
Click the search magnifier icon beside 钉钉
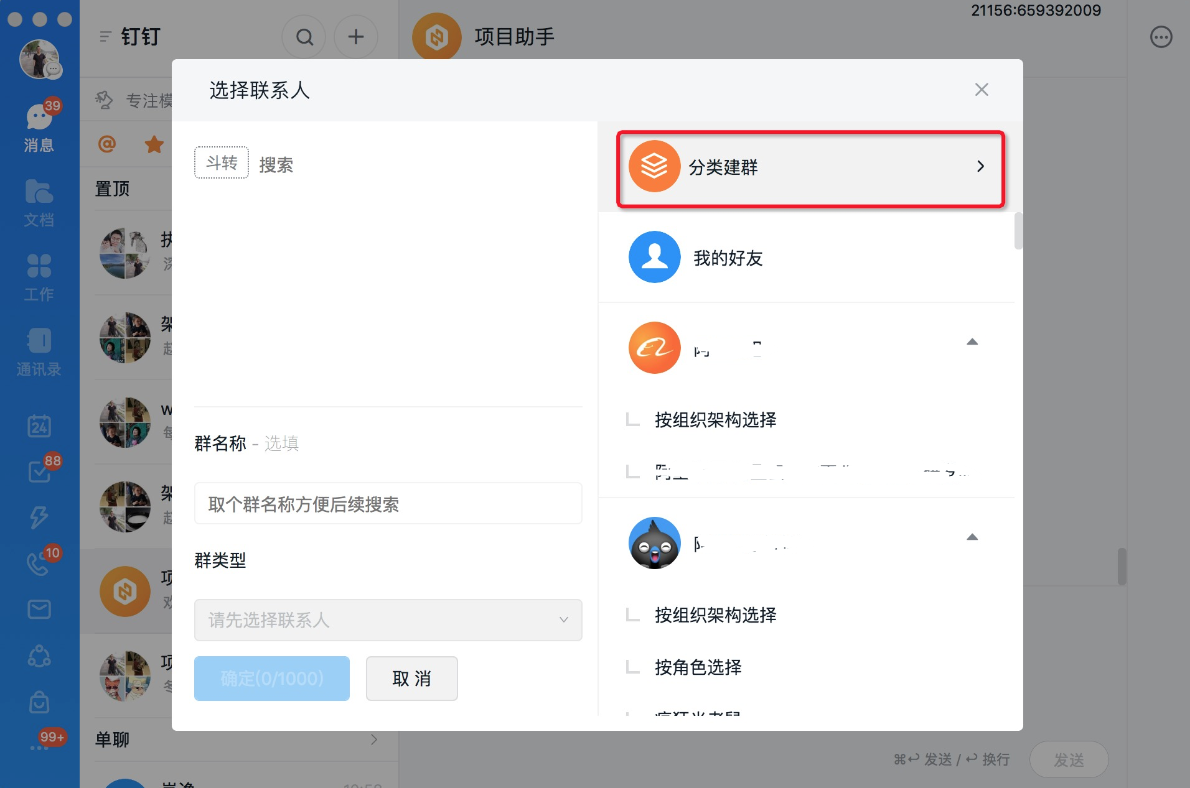[x=304, y=36]
